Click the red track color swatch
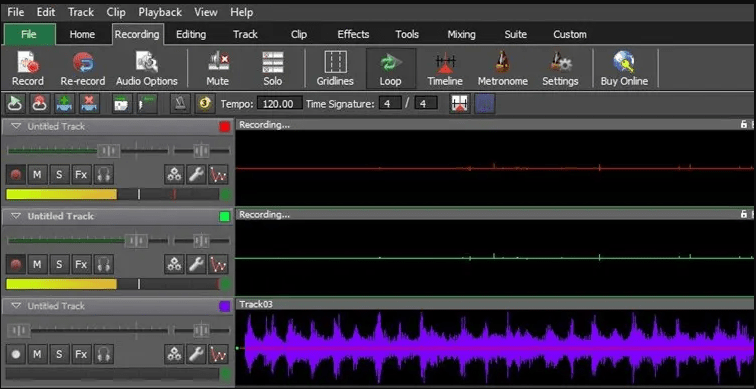The width and height of the screenshot is (756, 389). [x=224, y=127]
